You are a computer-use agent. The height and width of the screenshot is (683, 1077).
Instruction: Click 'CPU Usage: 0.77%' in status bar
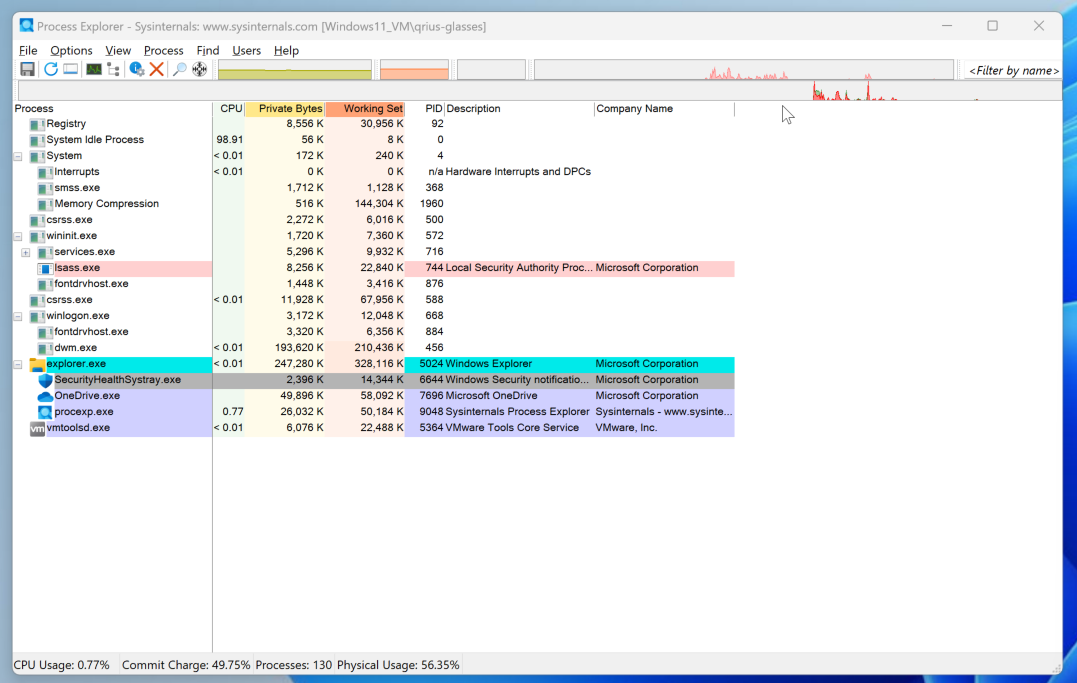[62, 665]
